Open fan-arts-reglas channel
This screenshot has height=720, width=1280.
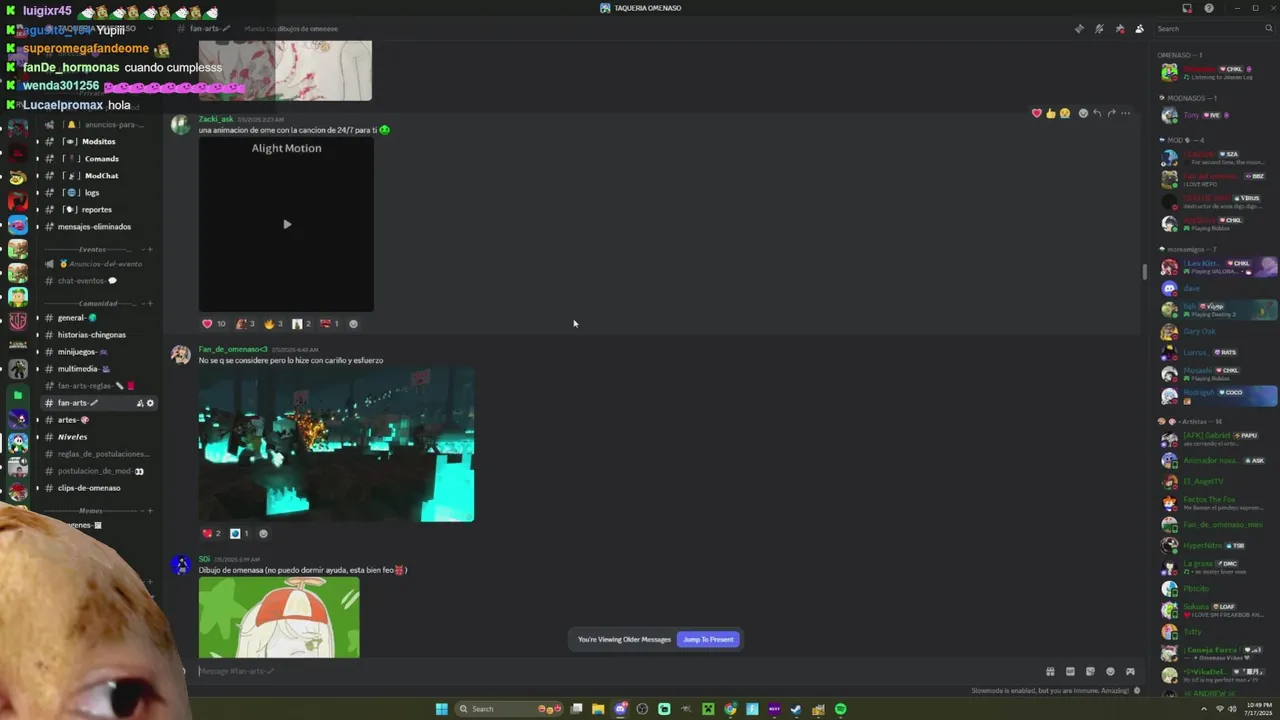pyautogui.click(x=97, y=386)
